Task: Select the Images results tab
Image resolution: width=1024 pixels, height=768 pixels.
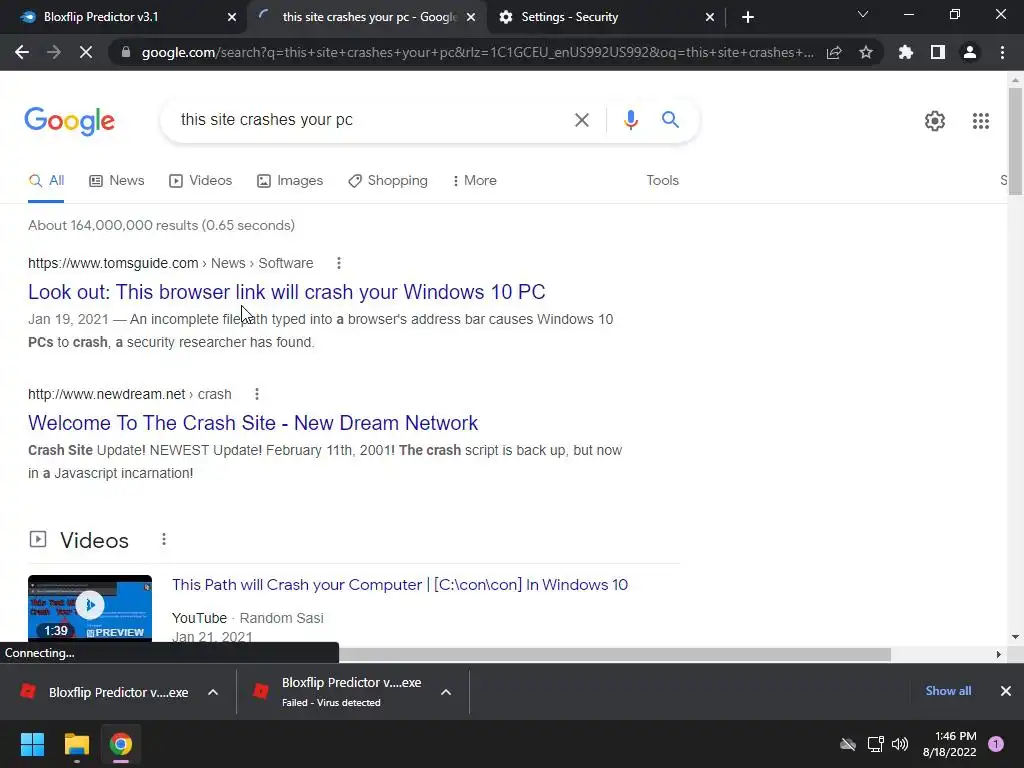Action: pyautogui.click(x=290, y=181)
